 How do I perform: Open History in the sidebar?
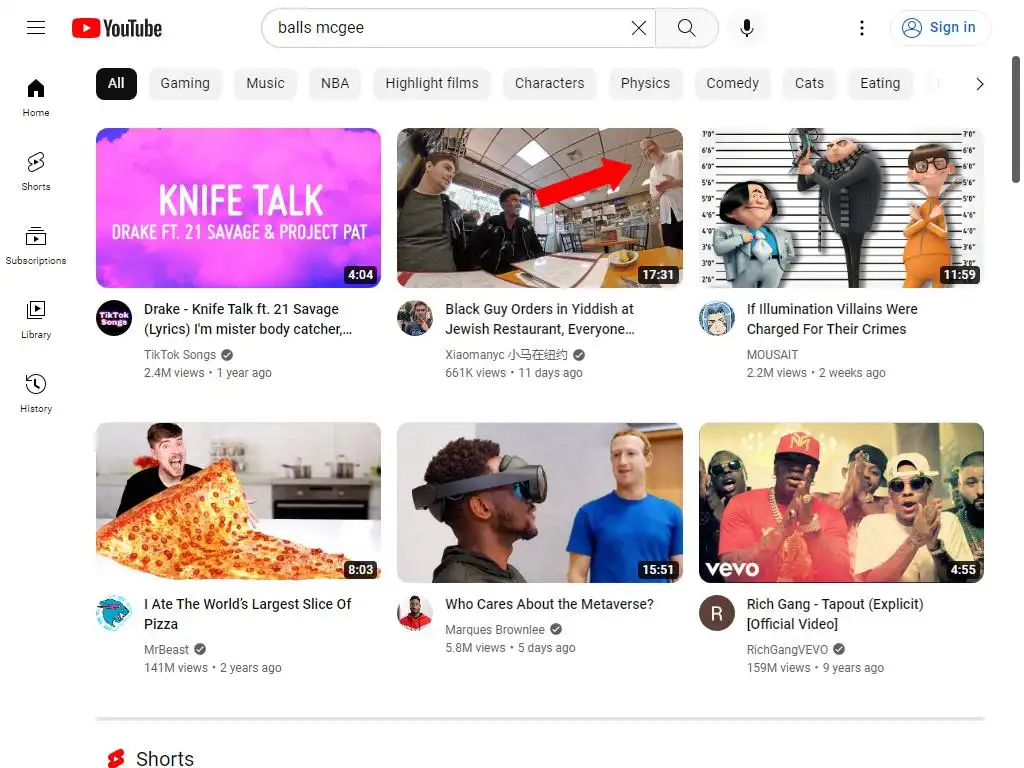click(36, 393)
